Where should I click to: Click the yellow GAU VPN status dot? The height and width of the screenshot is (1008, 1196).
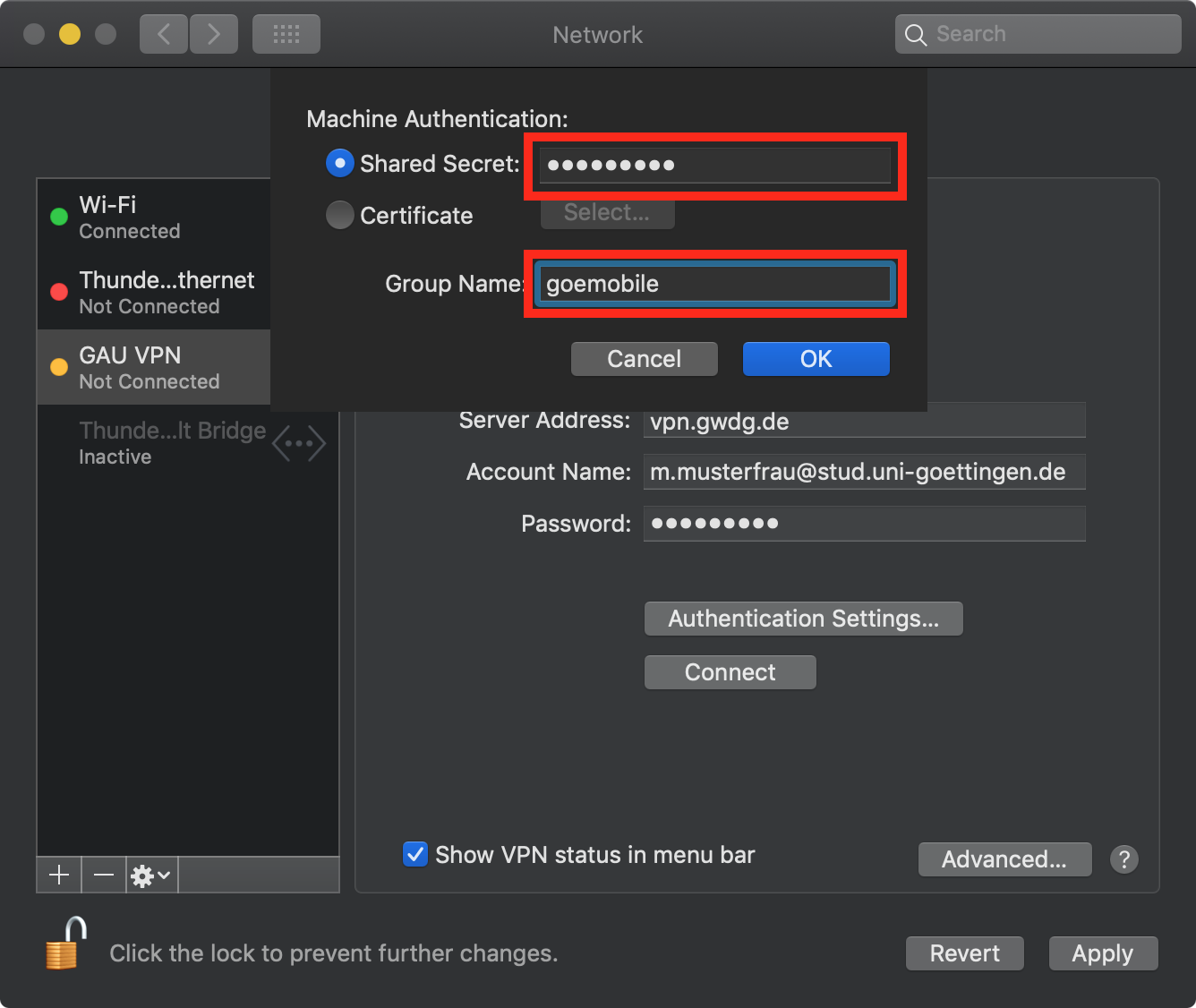(59, 367)
